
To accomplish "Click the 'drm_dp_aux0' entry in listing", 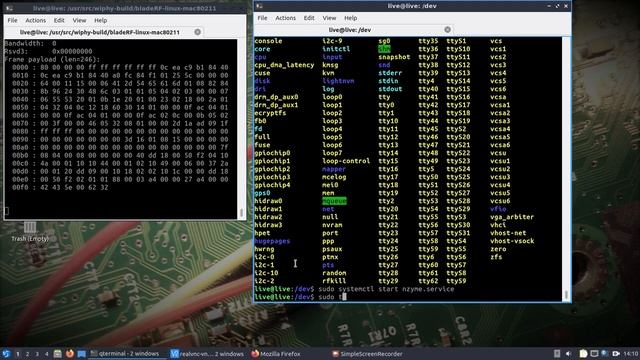I will [x=276, y=97].
